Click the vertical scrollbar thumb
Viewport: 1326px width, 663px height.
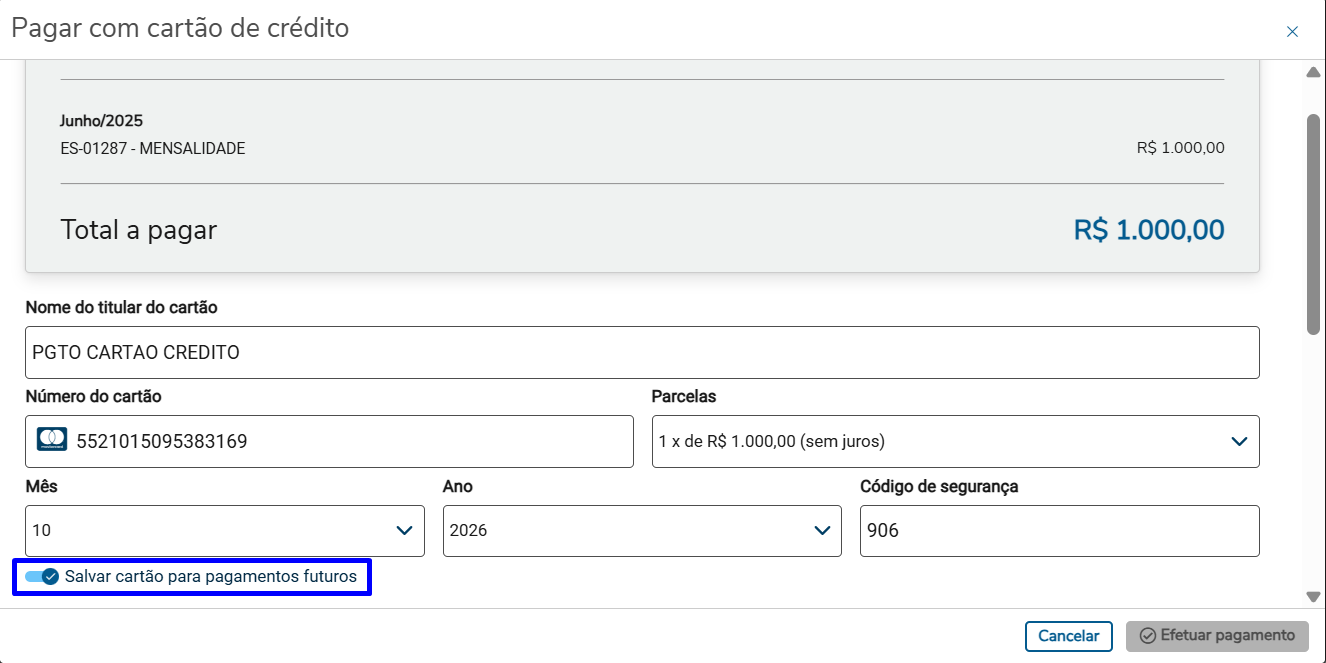pos(1313,223)
